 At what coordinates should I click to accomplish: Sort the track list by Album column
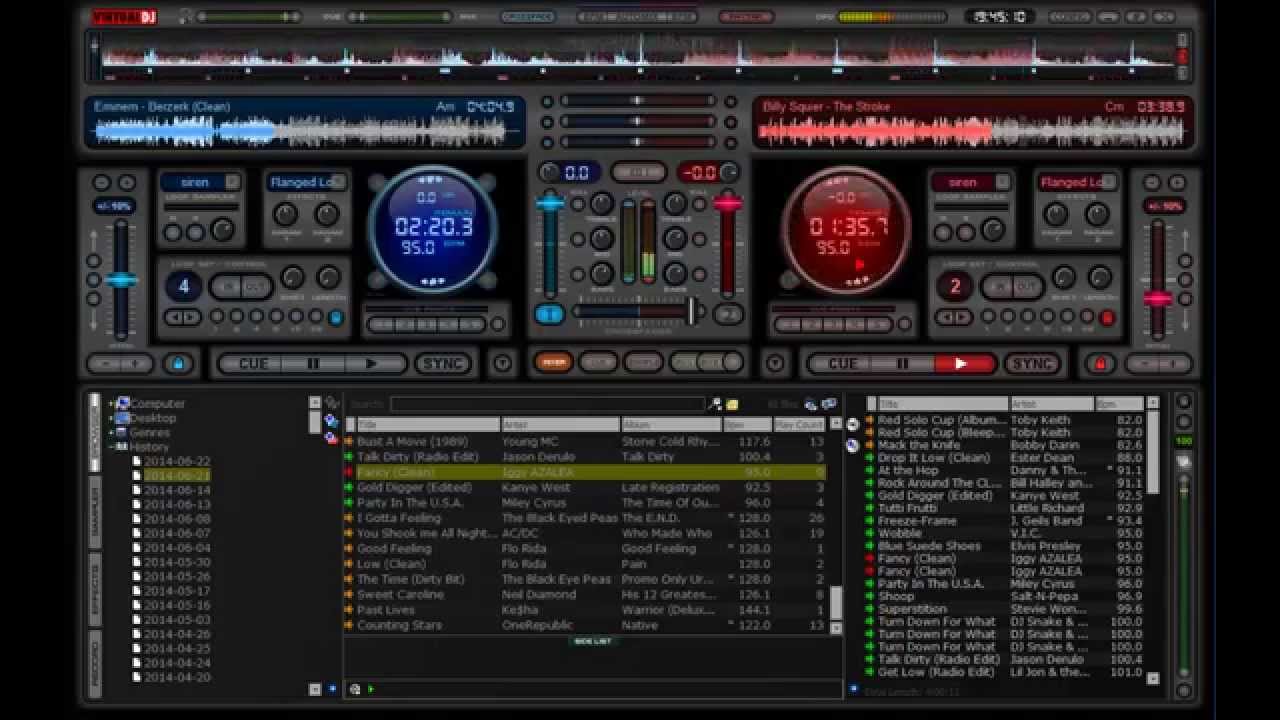click(x=671, y=425)
